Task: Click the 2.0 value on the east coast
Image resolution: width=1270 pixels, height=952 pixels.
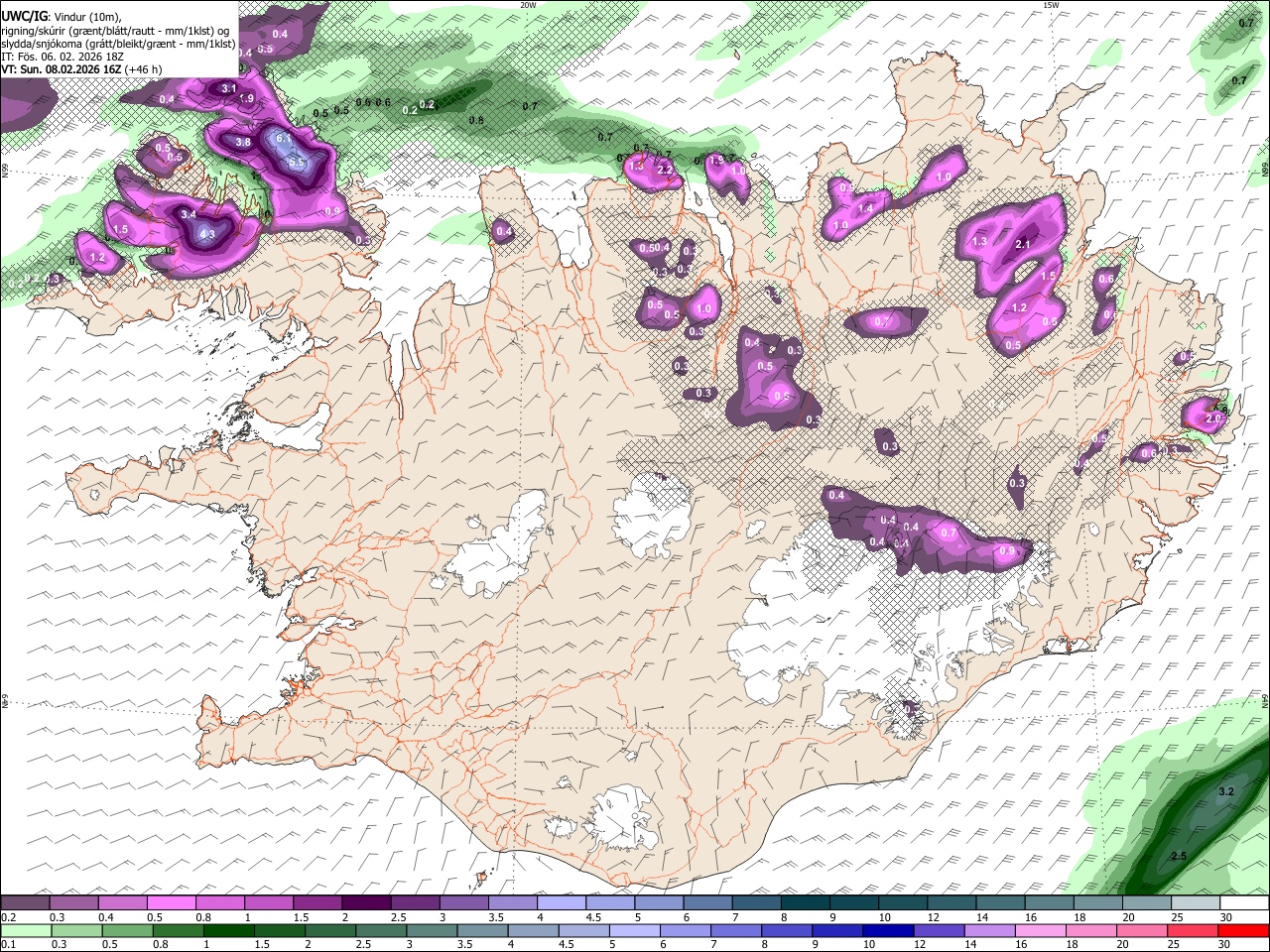Action: click(x=1213, y=419)
